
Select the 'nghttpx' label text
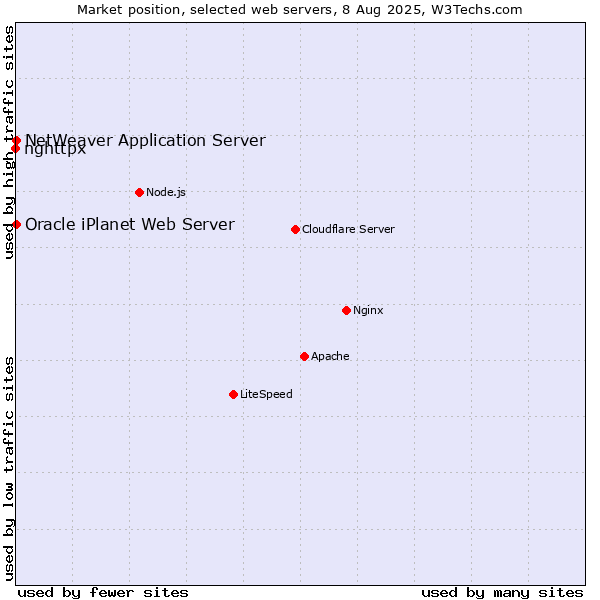[55, 150]
